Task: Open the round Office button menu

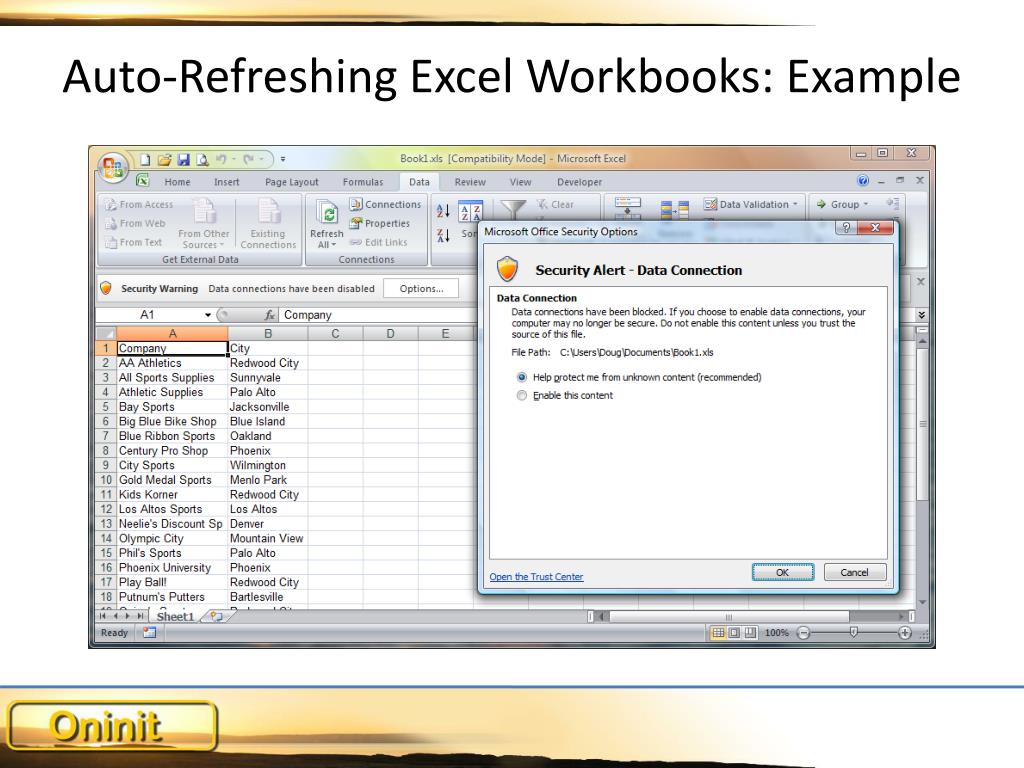Action: point(113,167)
